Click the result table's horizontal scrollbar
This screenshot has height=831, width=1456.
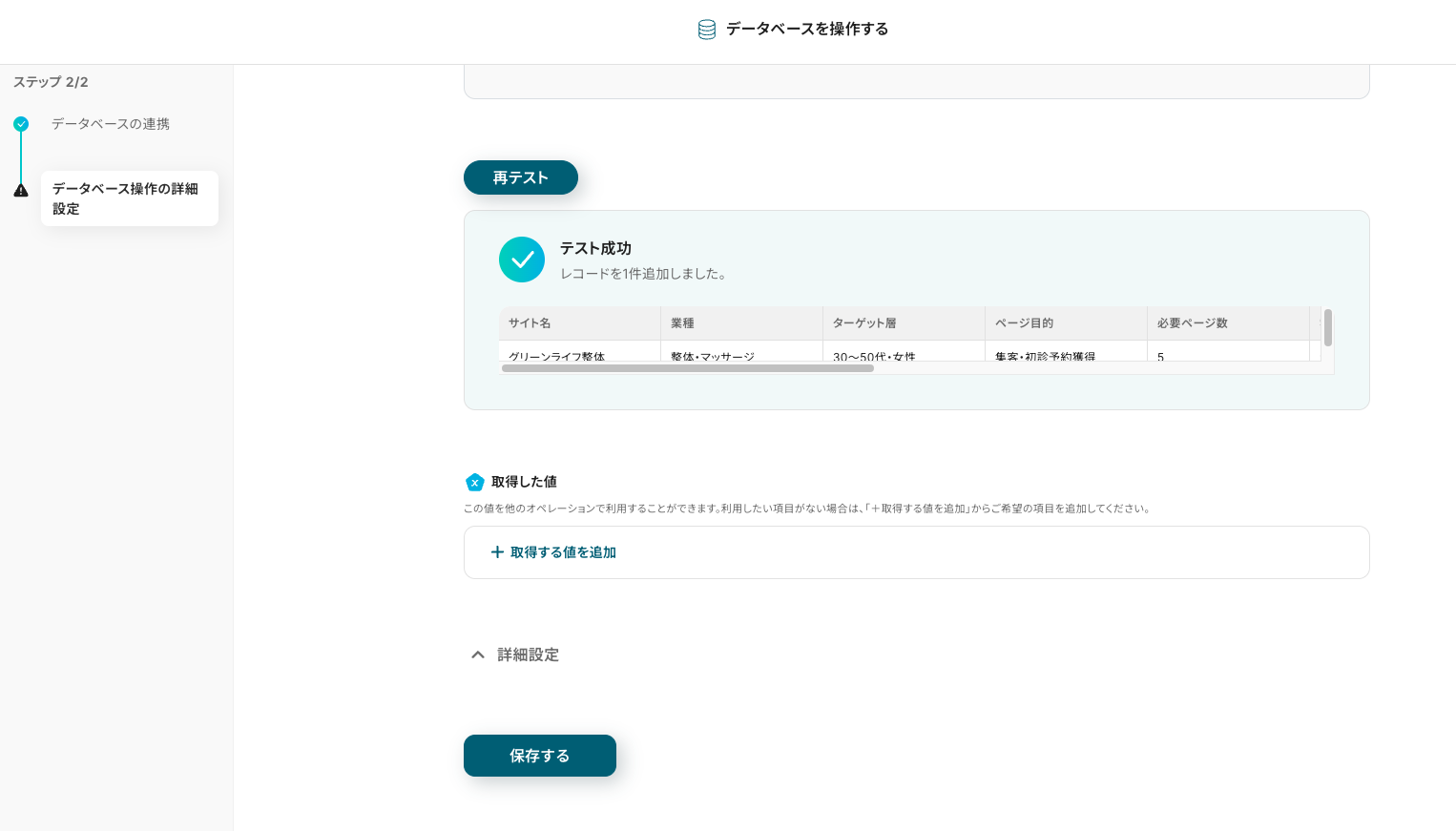(687, 368)
